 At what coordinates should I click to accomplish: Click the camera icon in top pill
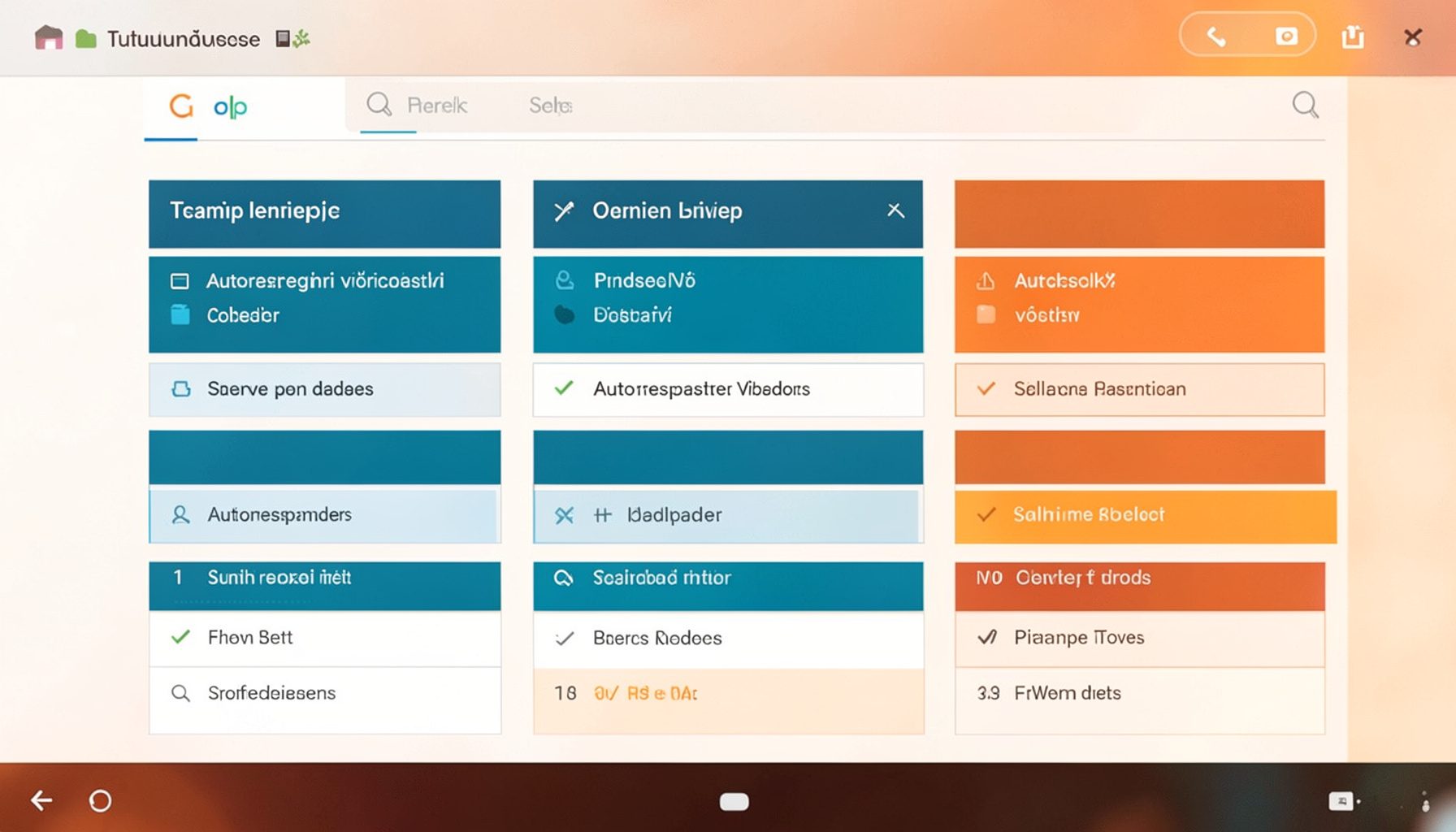tap(1286, 36)
